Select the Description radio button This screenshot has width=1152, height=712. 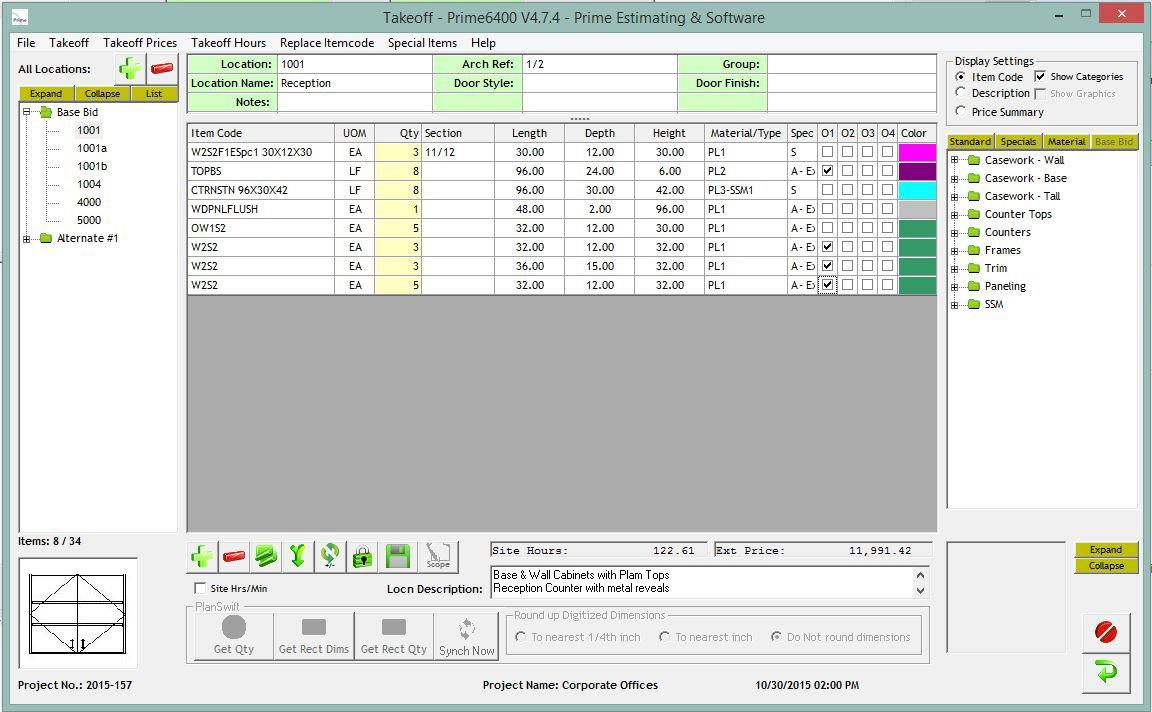tap(960, 93)
